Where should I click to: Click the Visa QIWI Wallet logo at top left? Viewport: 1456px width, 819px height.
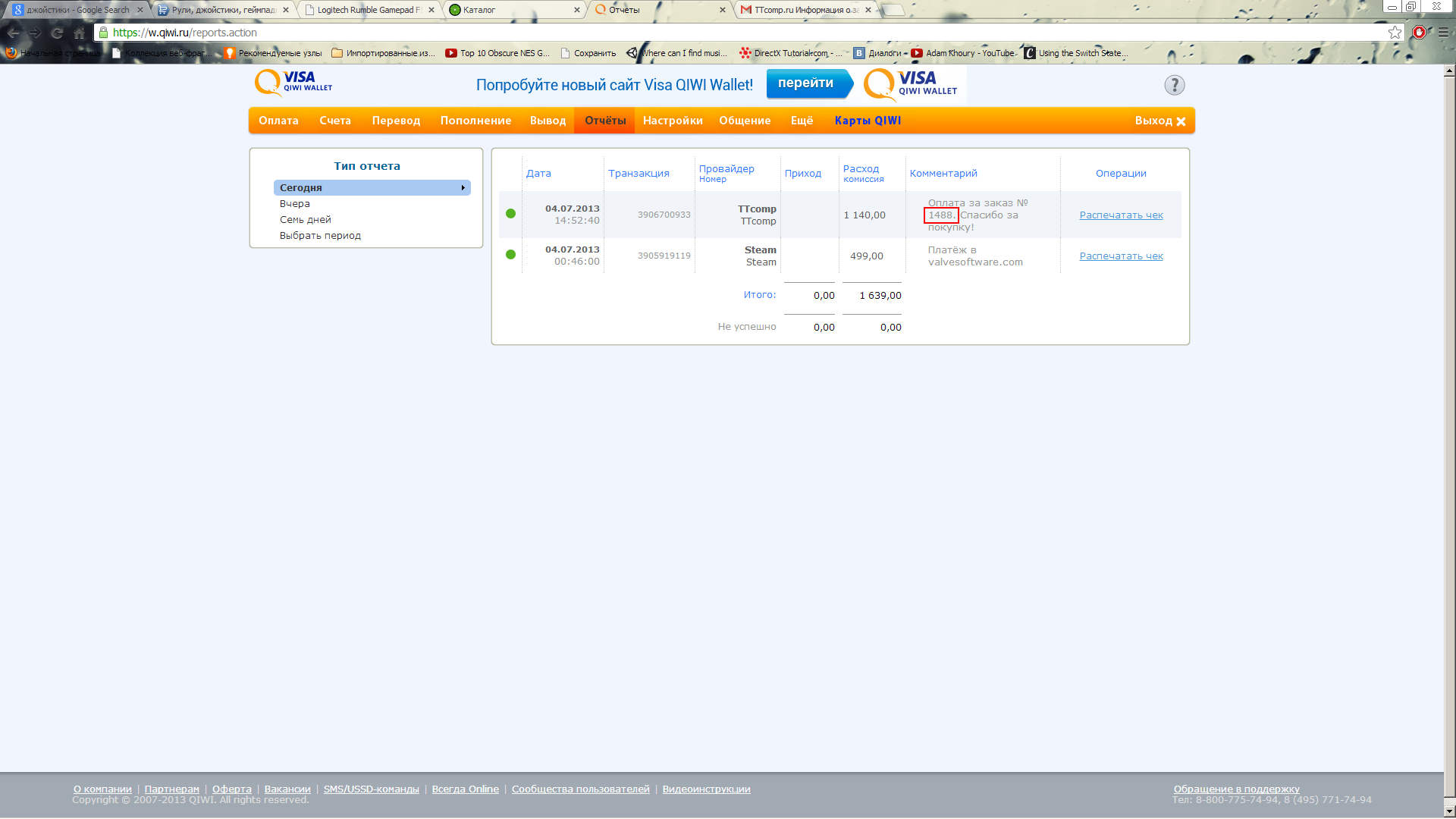tap(293, 83)
